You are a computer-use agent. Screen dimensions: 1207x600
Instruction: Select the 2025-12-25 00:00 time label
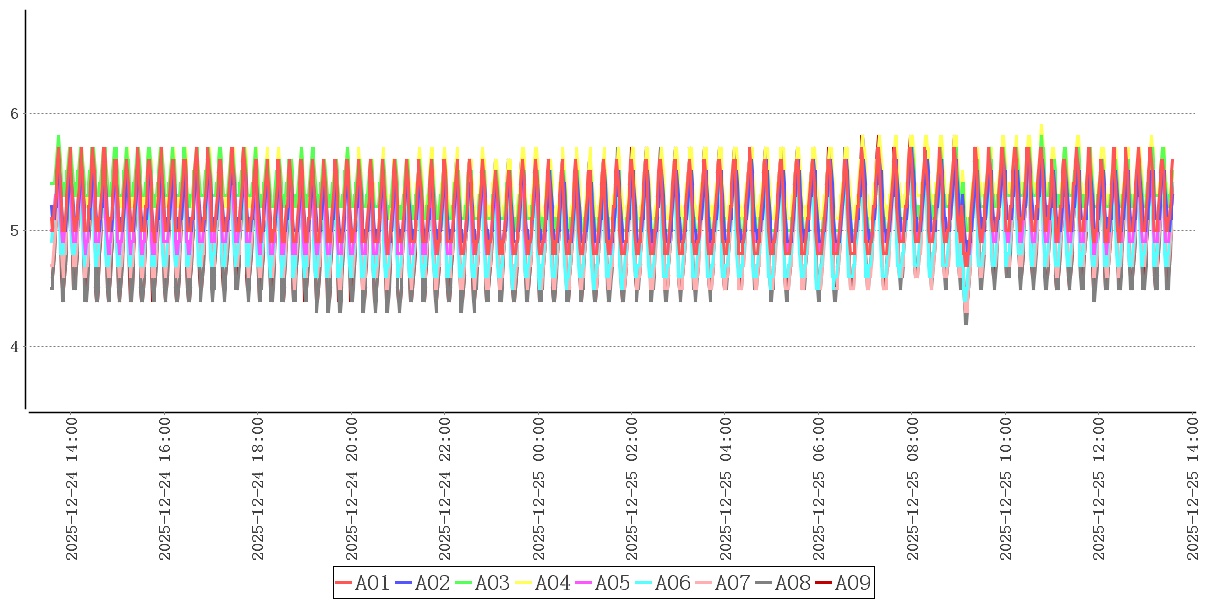coord(539,490)
